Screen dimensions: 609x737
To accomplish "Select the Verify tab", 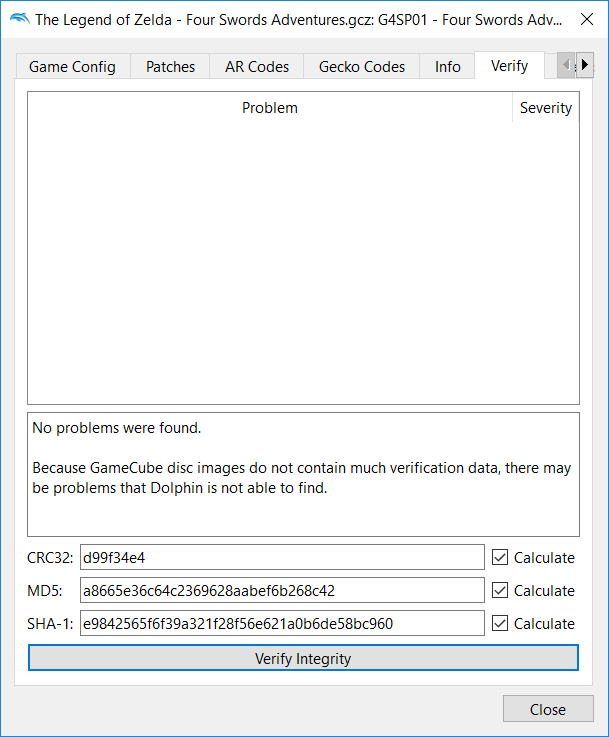I will pos(509,65).
